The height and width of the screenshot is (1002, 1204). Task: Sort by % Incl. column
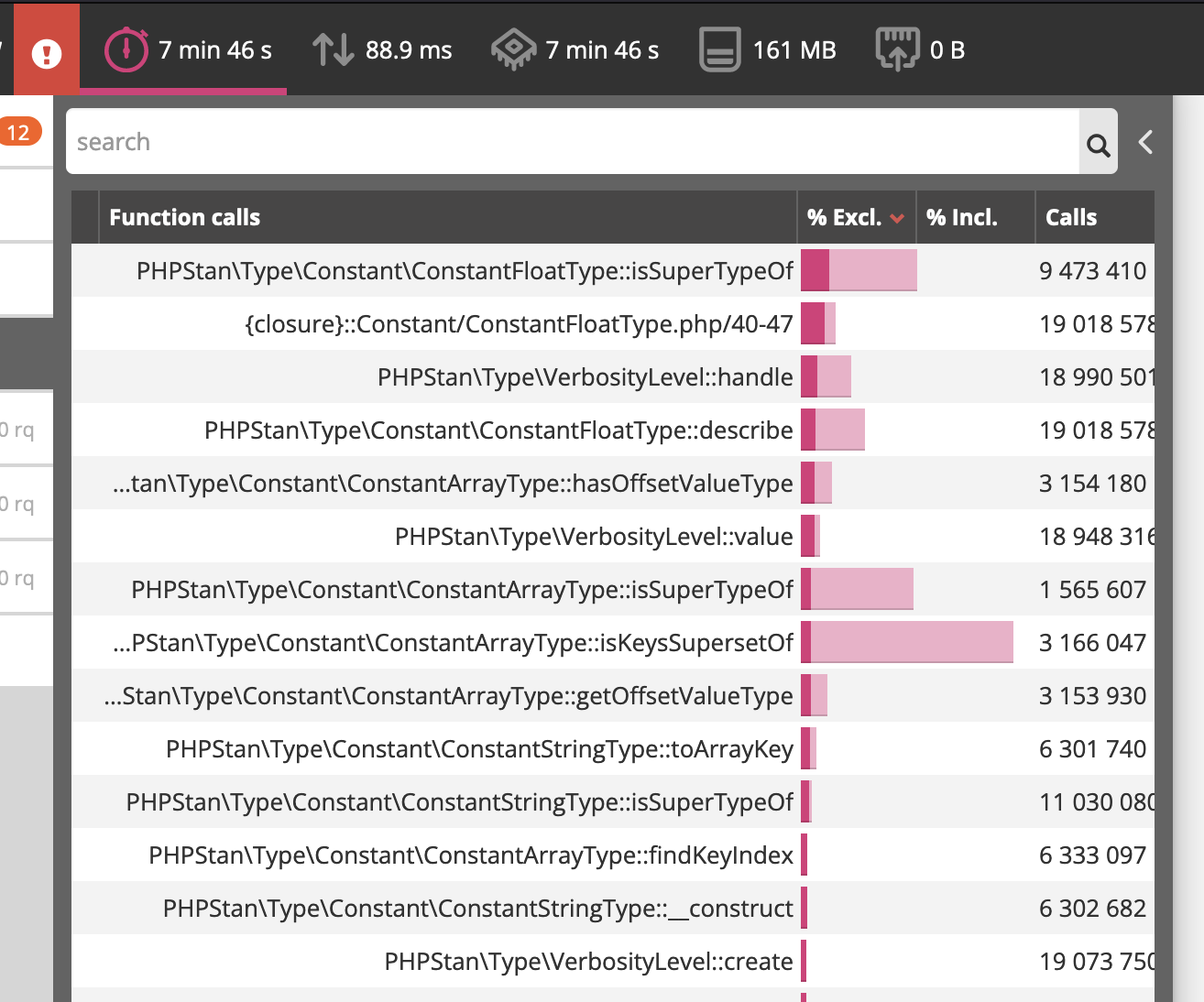(x=975, y=217)
